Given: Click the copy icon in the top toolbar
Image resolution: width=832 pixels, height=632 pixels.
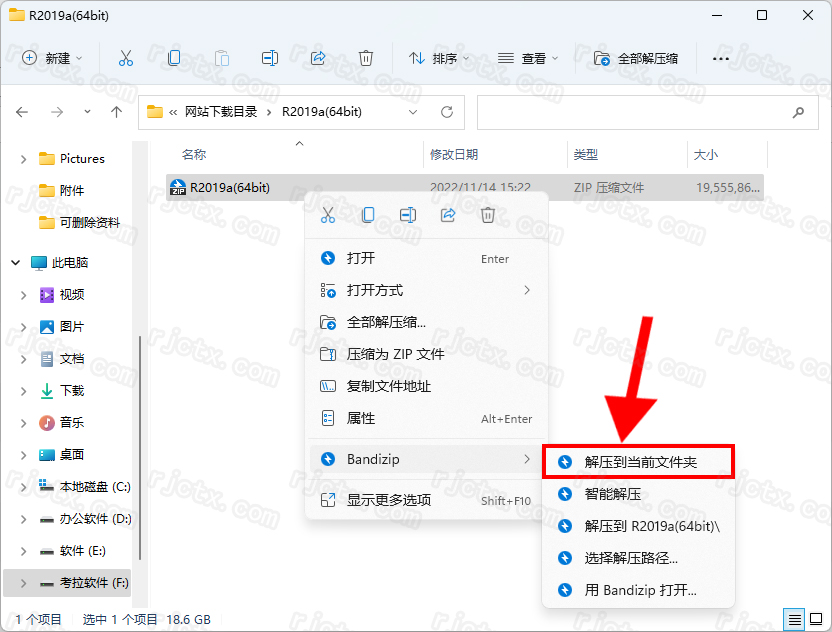Looking at the screenshot, I should [x=174, y=58].
